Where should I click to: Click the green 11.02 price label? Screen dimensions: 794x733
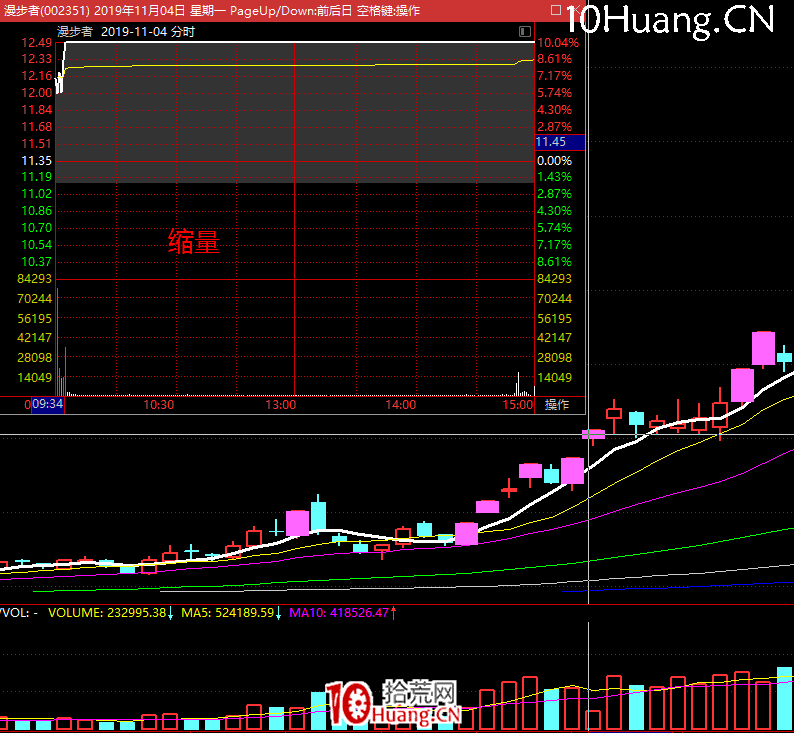[36, 194]
